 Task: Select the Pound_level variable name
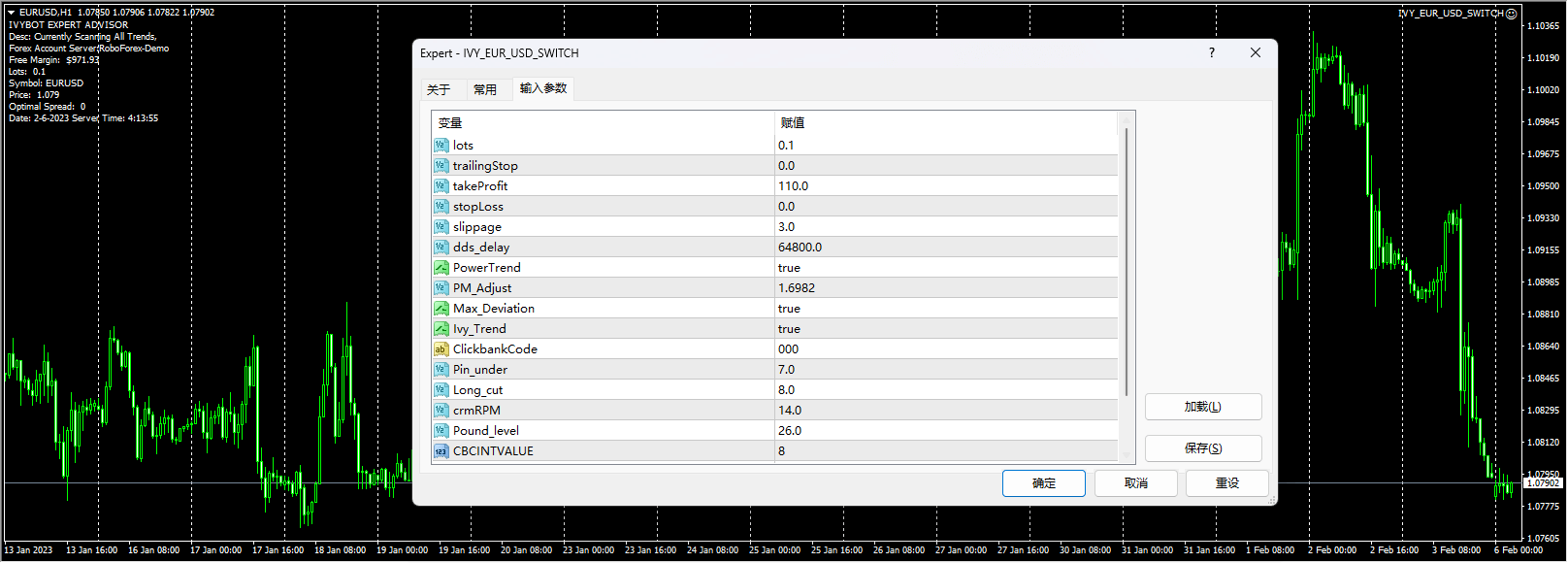[486, 430]
